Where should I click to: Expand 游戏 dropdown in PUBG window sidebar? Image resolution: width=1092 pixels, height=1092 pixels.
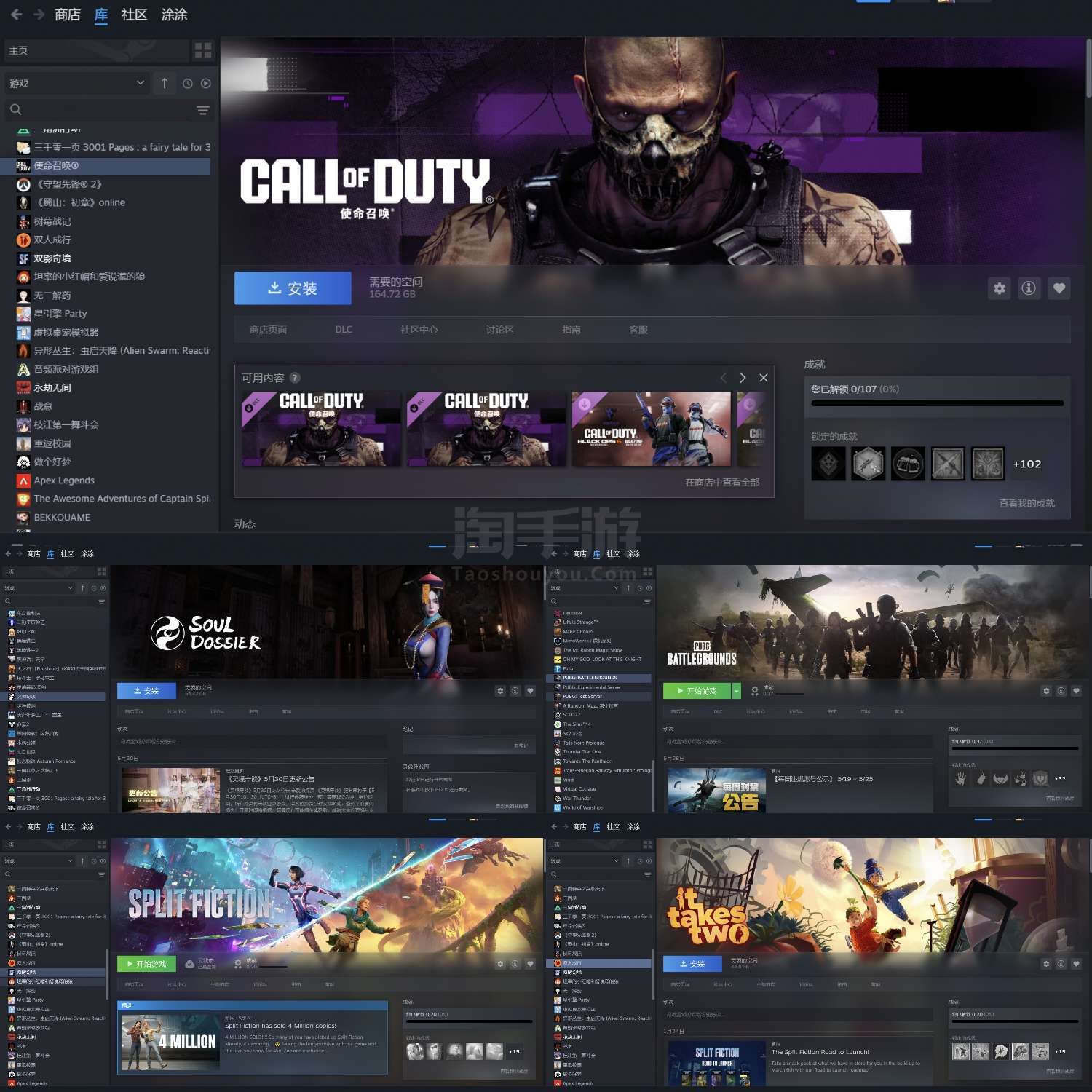point(585,587)
